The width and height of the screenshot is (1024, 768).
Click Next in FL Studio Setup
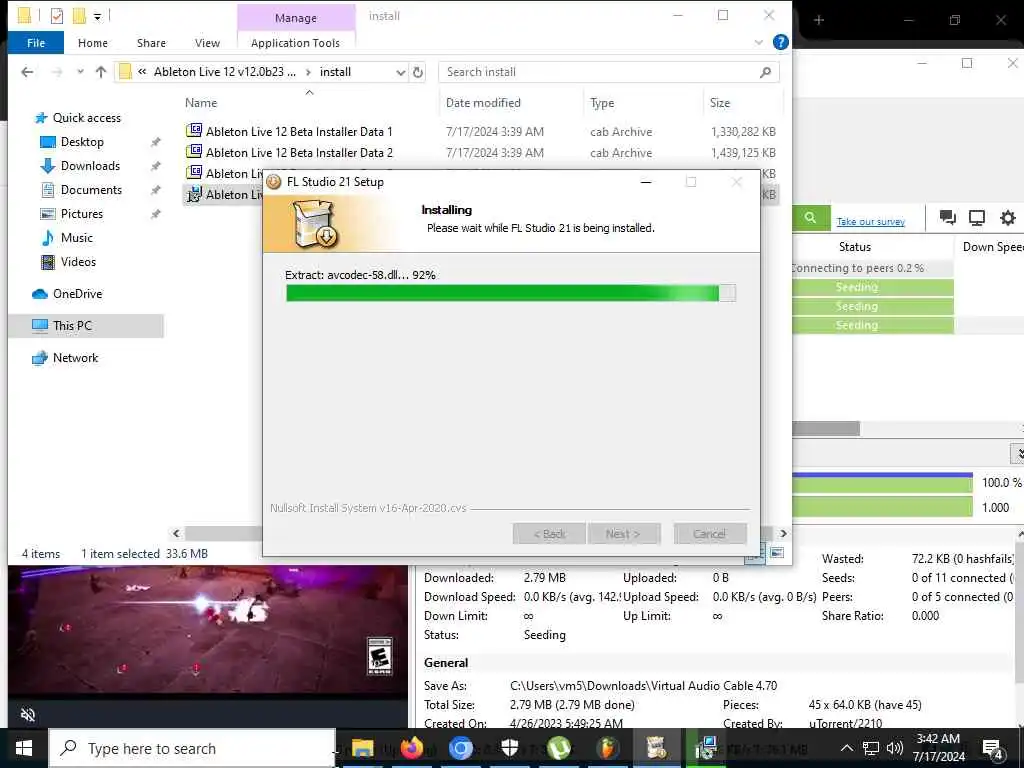point(624,534)
